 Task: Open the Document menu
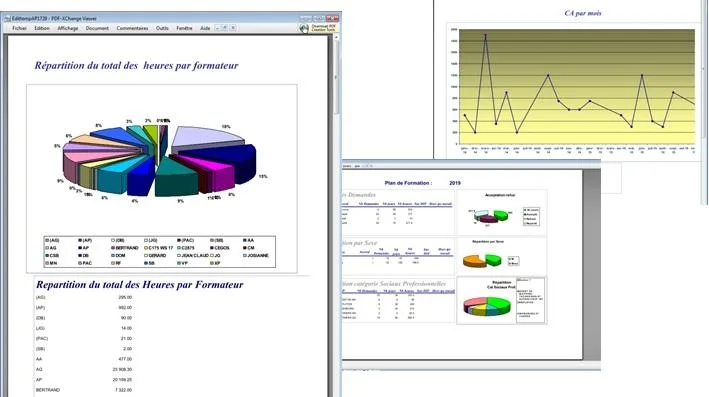pyautogui.click(x=97, y=28)
